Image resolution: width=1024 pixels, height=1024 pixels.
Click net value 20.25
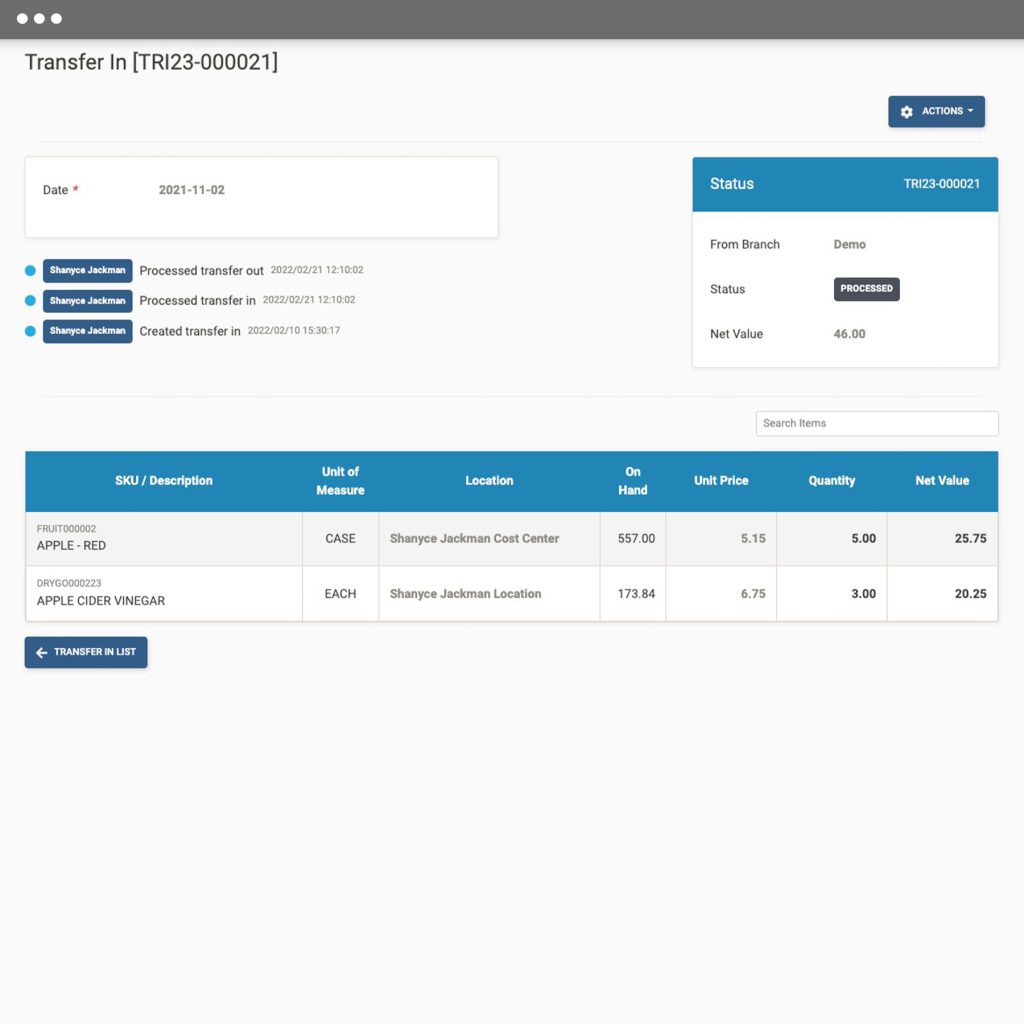point(970,594)
